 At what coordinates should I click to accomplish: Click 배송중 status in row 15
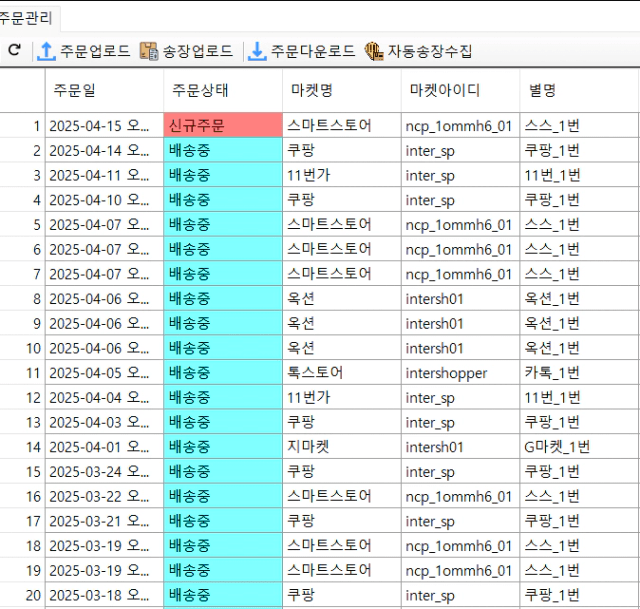click(223, 471)
